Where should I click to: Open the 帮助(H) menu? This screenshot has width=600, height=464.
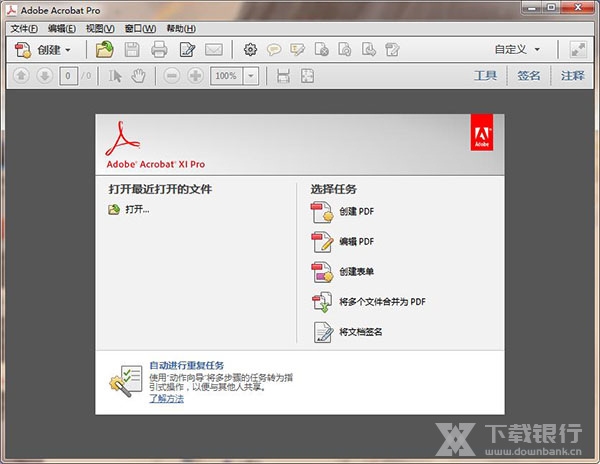pos(181,29)
